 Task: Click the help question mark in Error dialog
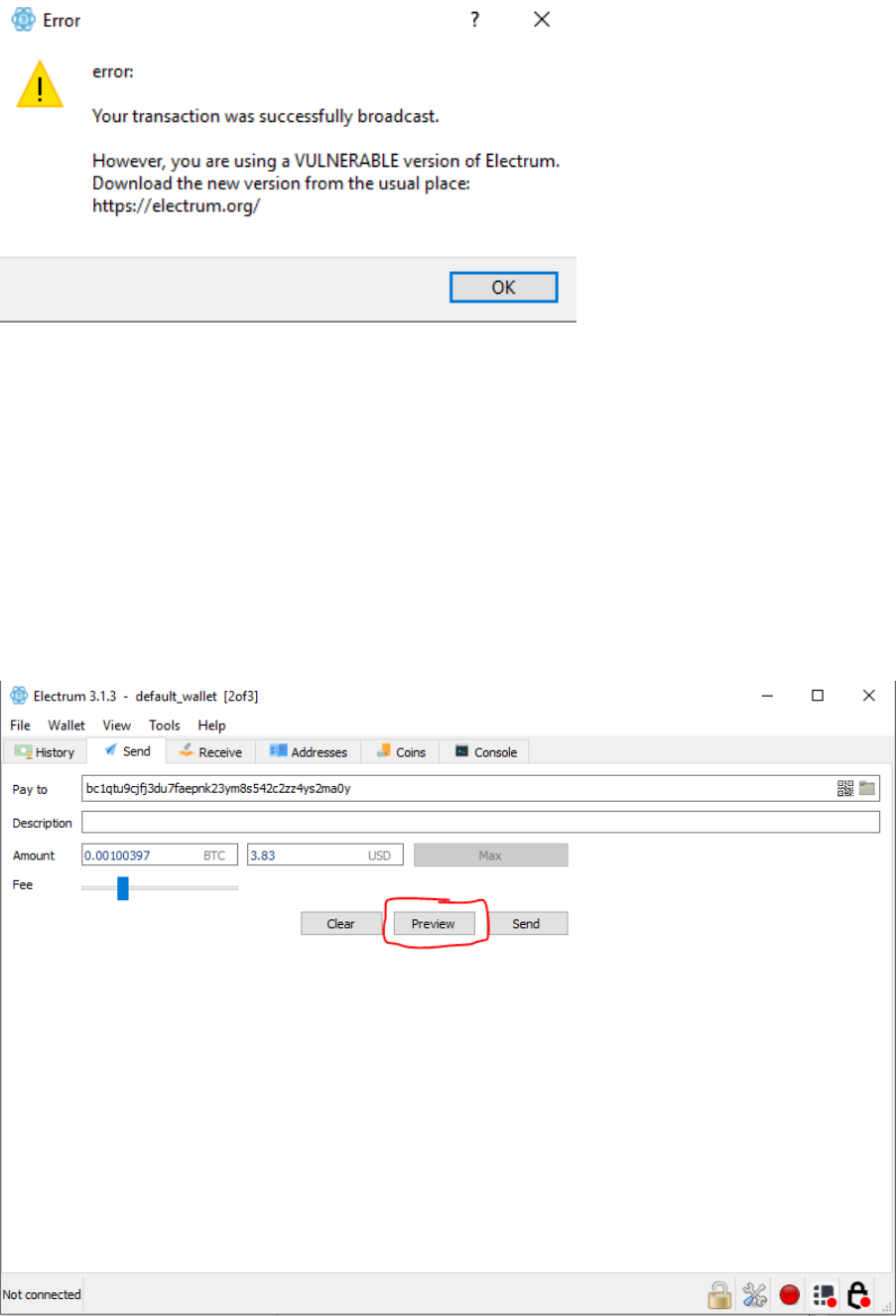point(475,19)
